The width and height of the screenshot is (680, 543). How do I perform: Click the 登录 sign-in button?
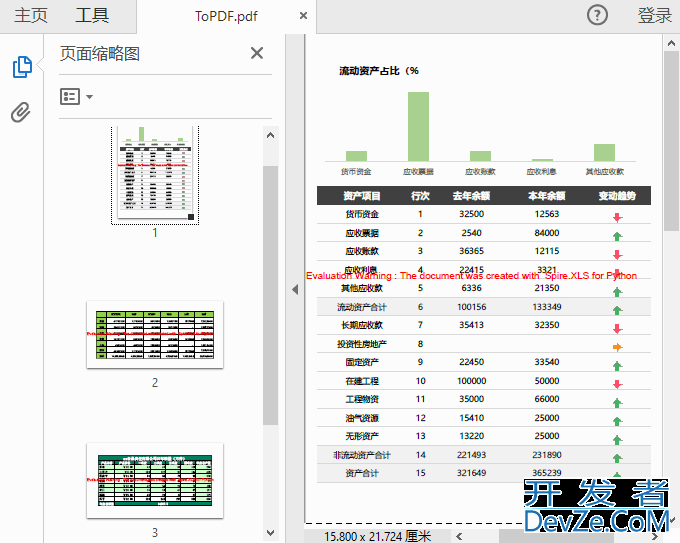pyautogui.click(x=655, y=16)
